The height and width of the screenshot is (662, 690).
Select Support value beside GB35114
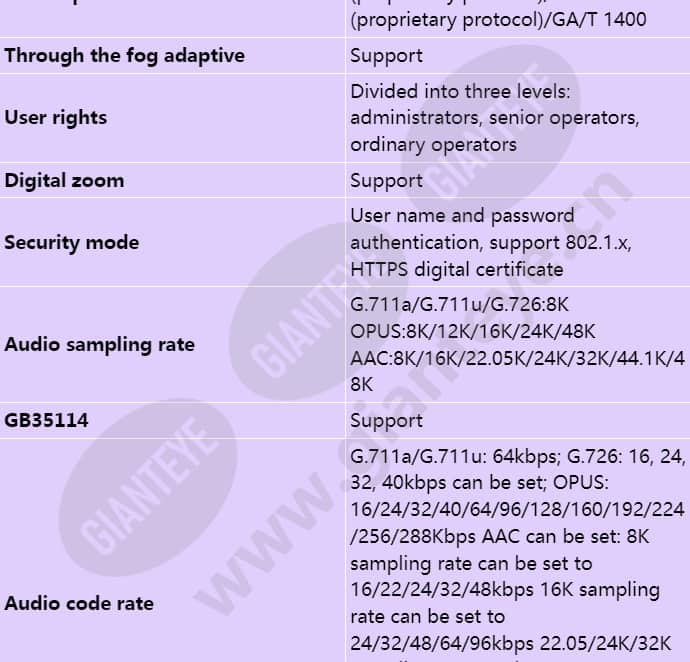click(386, 421)
